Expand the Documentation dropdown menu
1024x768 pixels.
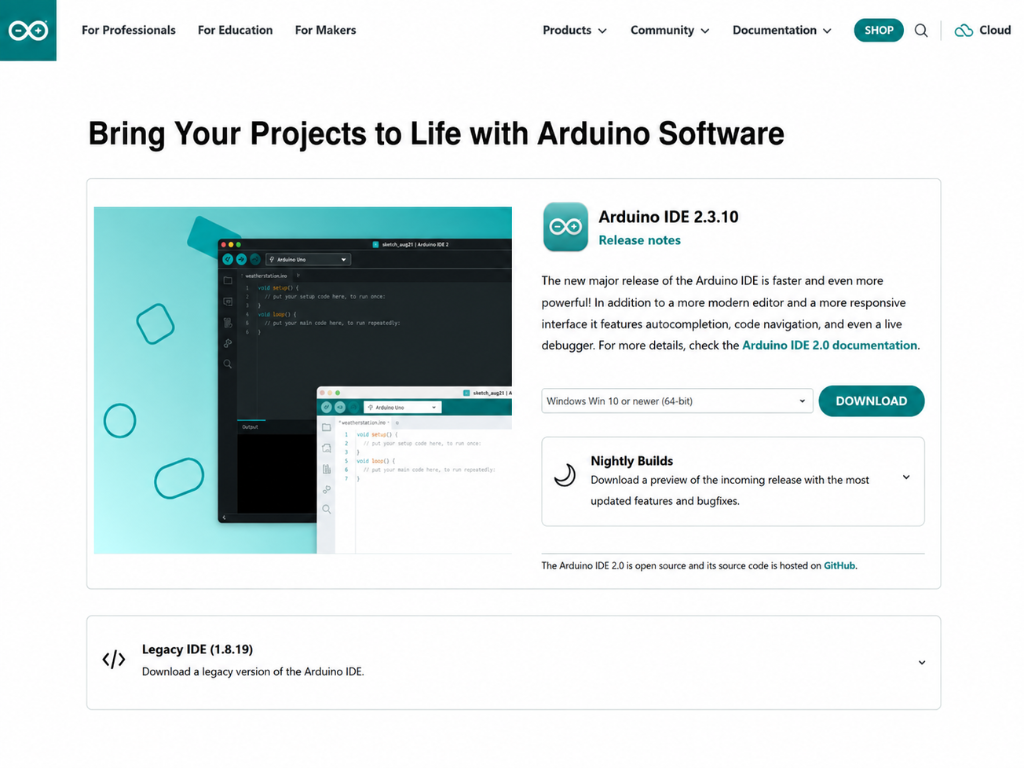[x=782, y=30]
